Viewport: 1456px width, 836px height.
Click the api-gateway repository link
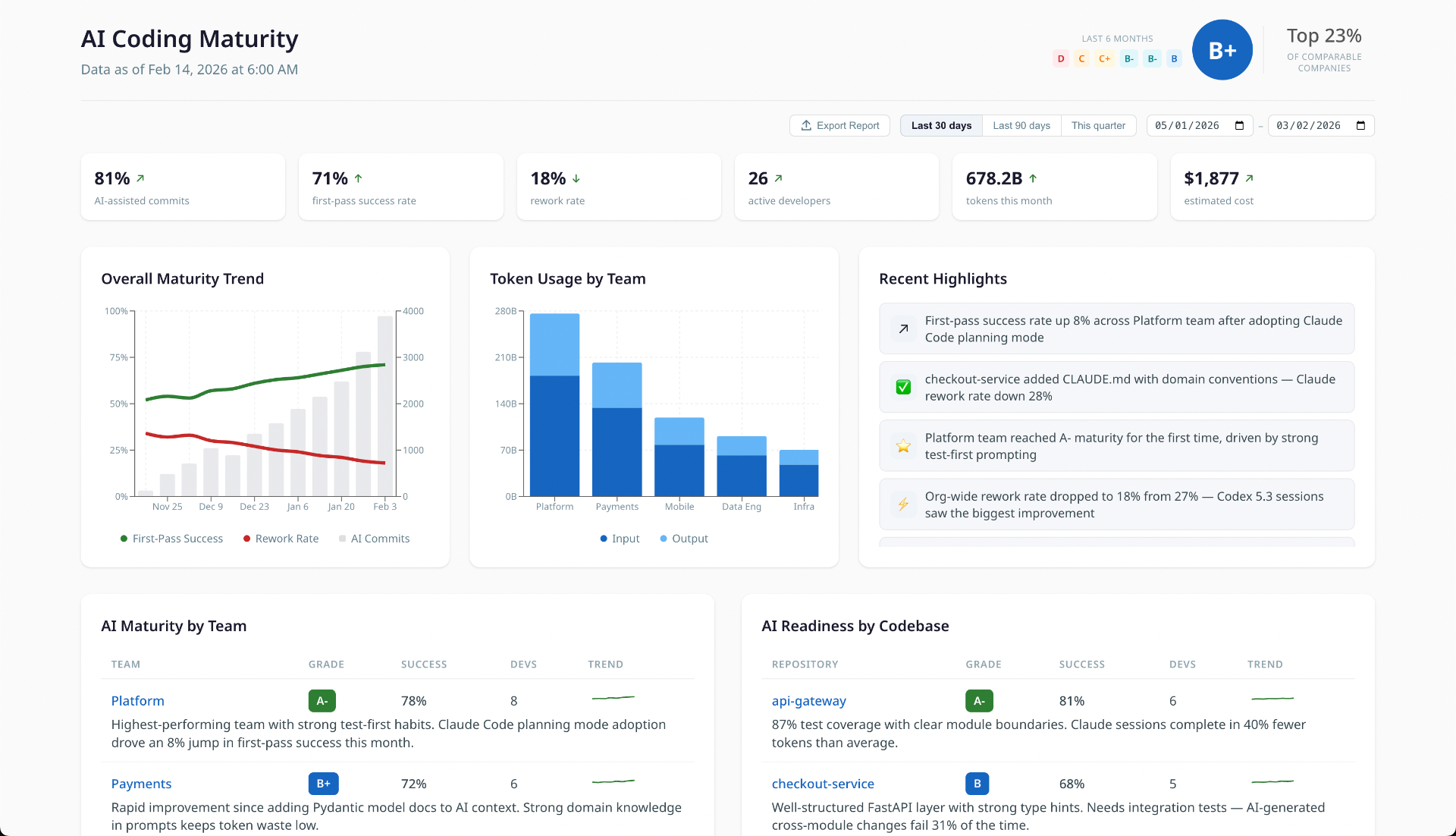(808, 701)
